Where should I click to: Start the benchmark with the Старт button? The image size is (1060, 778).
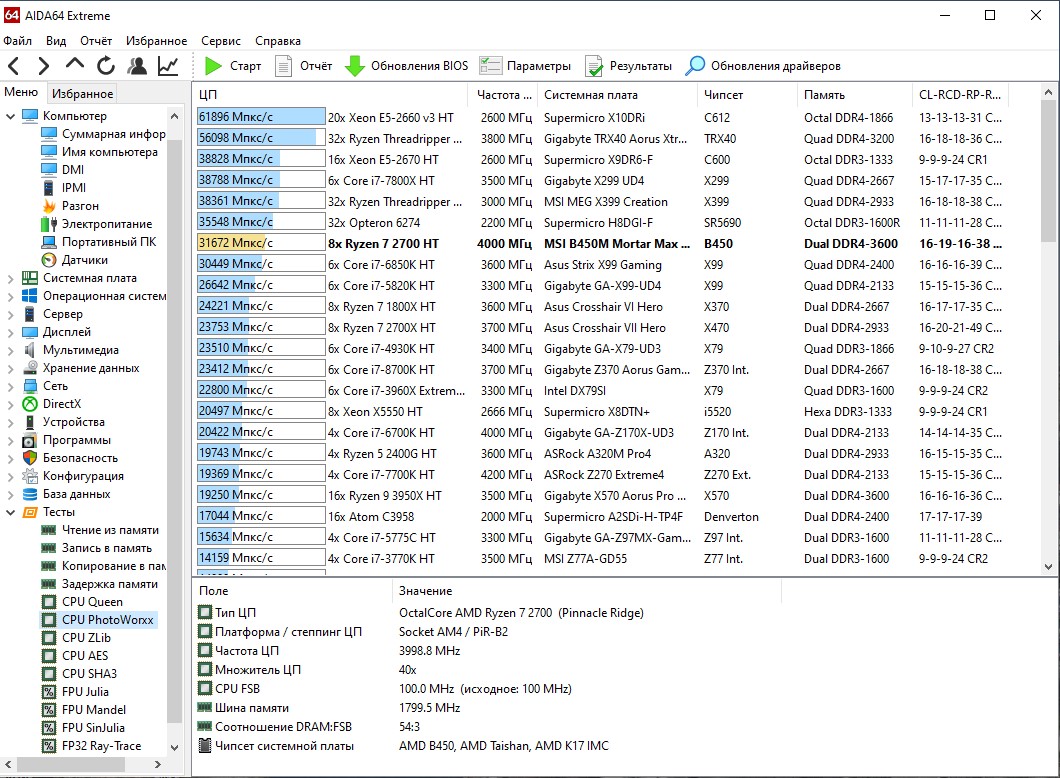(233, 66)
